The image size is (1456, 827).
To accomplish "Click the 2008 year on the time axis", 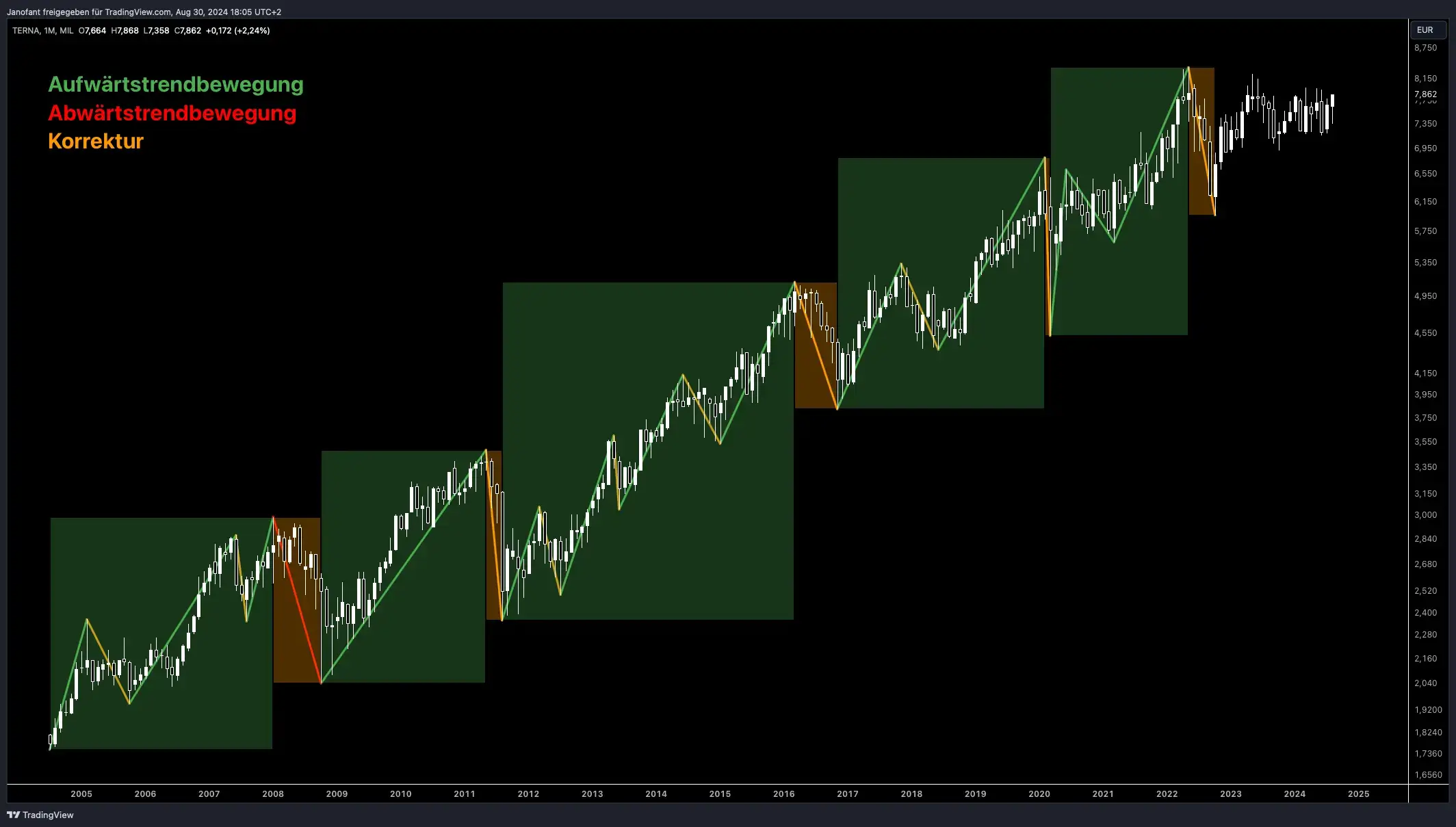I will pyautogui.click(x=273, y=794).
